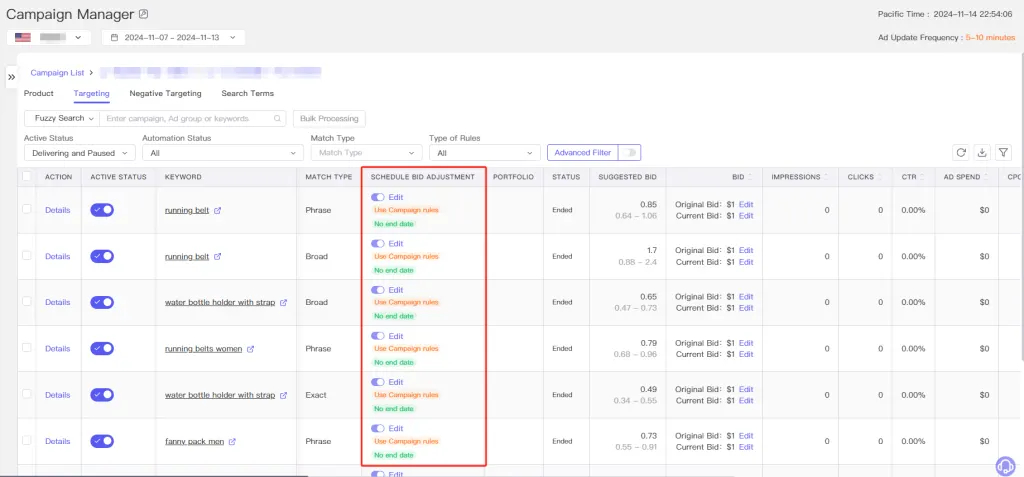1024x477 pixels.
Task: Open the running belts women keyword link
Action: tap(203, 349)
